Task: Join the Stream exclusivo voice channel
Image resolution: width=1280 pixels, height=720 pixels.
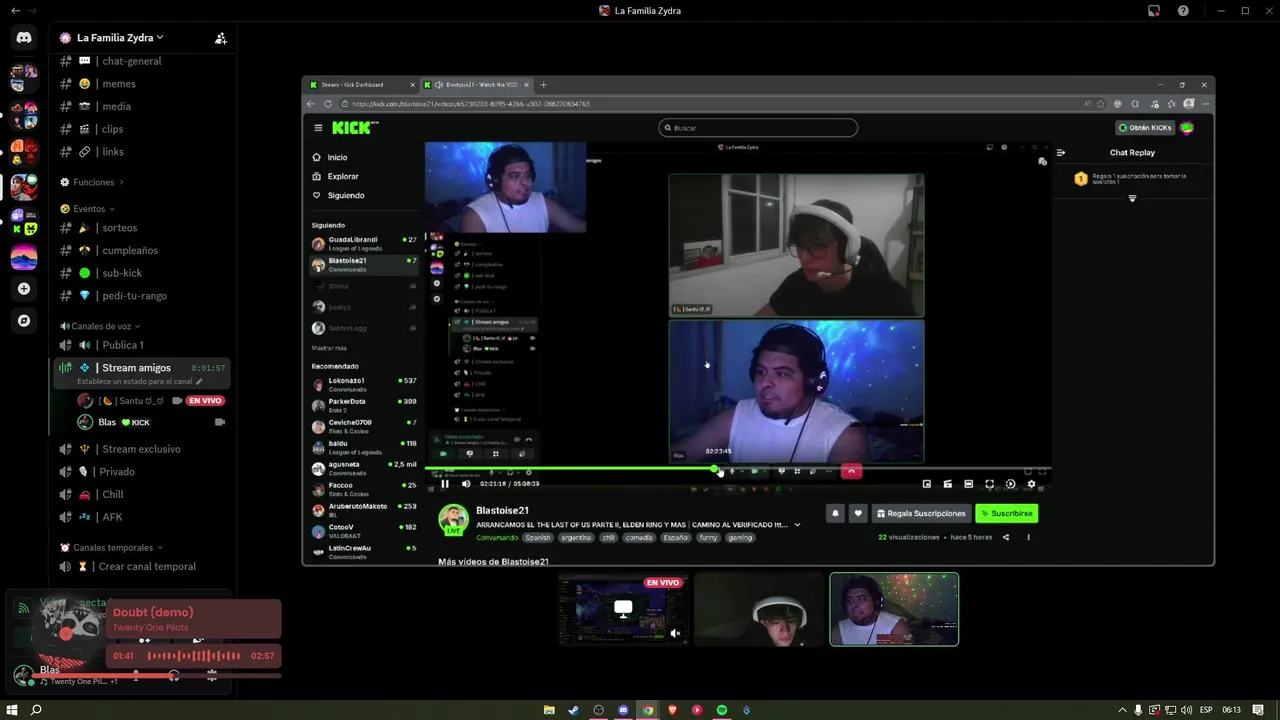Action: pos(140,449)
